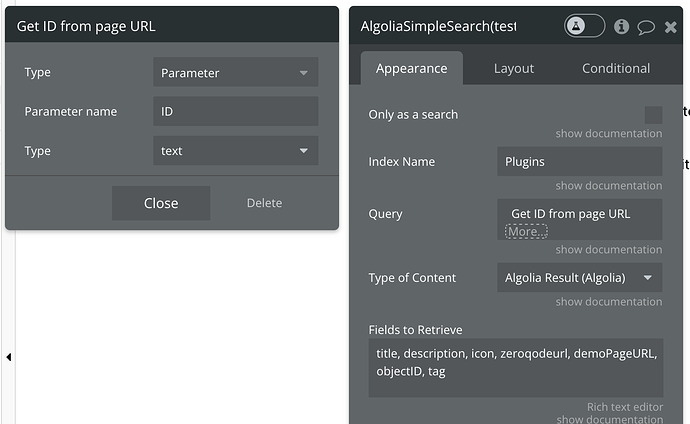Click the Close button in the popup
This screenshot has height=424, width=690.
pos(161,203)
